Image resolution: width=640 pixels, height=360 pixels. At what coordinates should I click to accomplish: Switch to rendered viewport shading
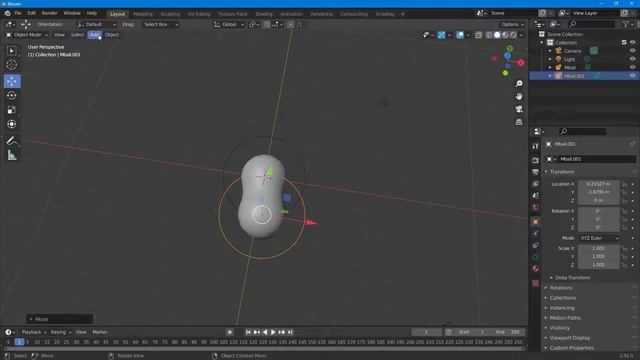(x=513, y=35)
